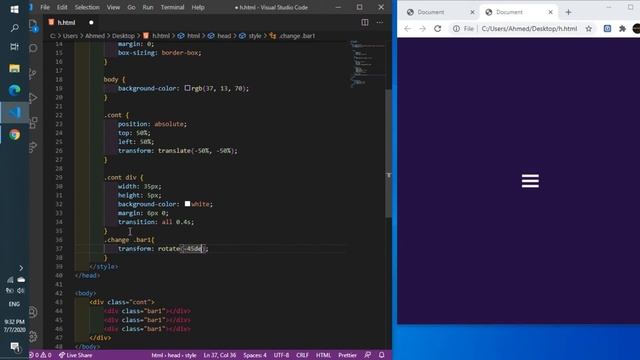The image size is (640, 360).
Task: Open Microsoft Edge from the taskbar
Action: (x=14, y=90)
